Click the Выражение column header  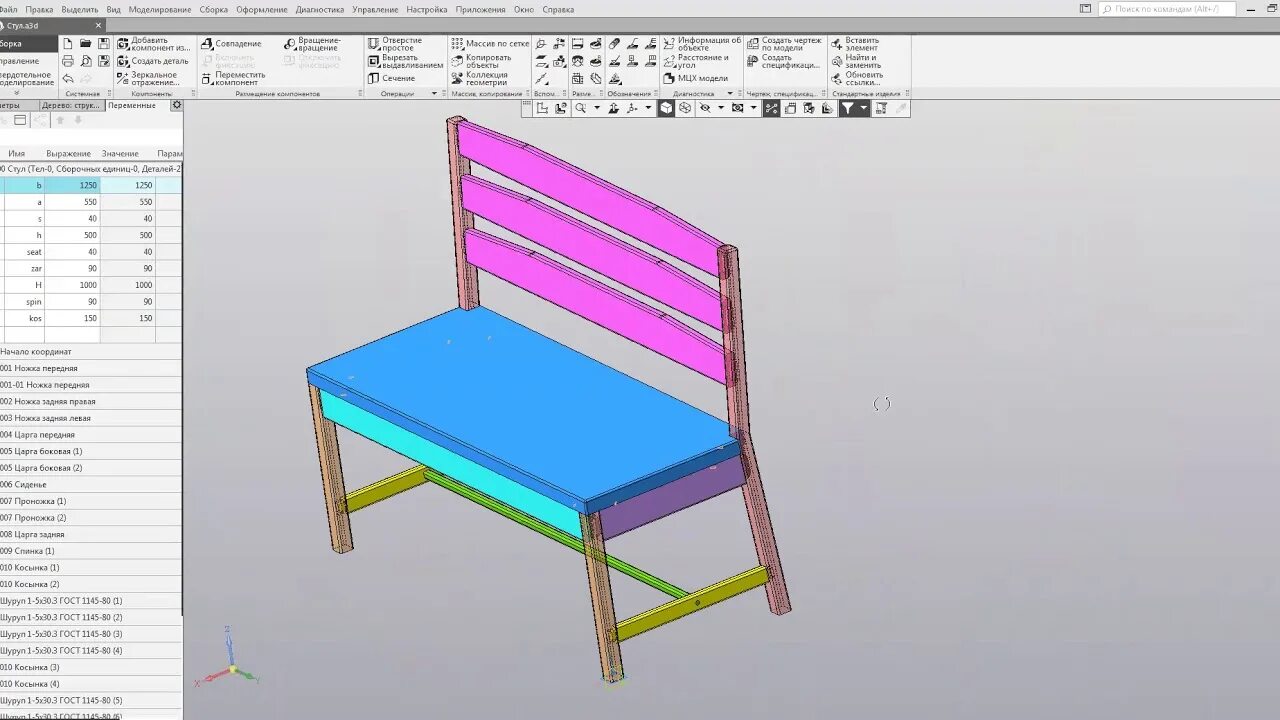pos(68,153)
